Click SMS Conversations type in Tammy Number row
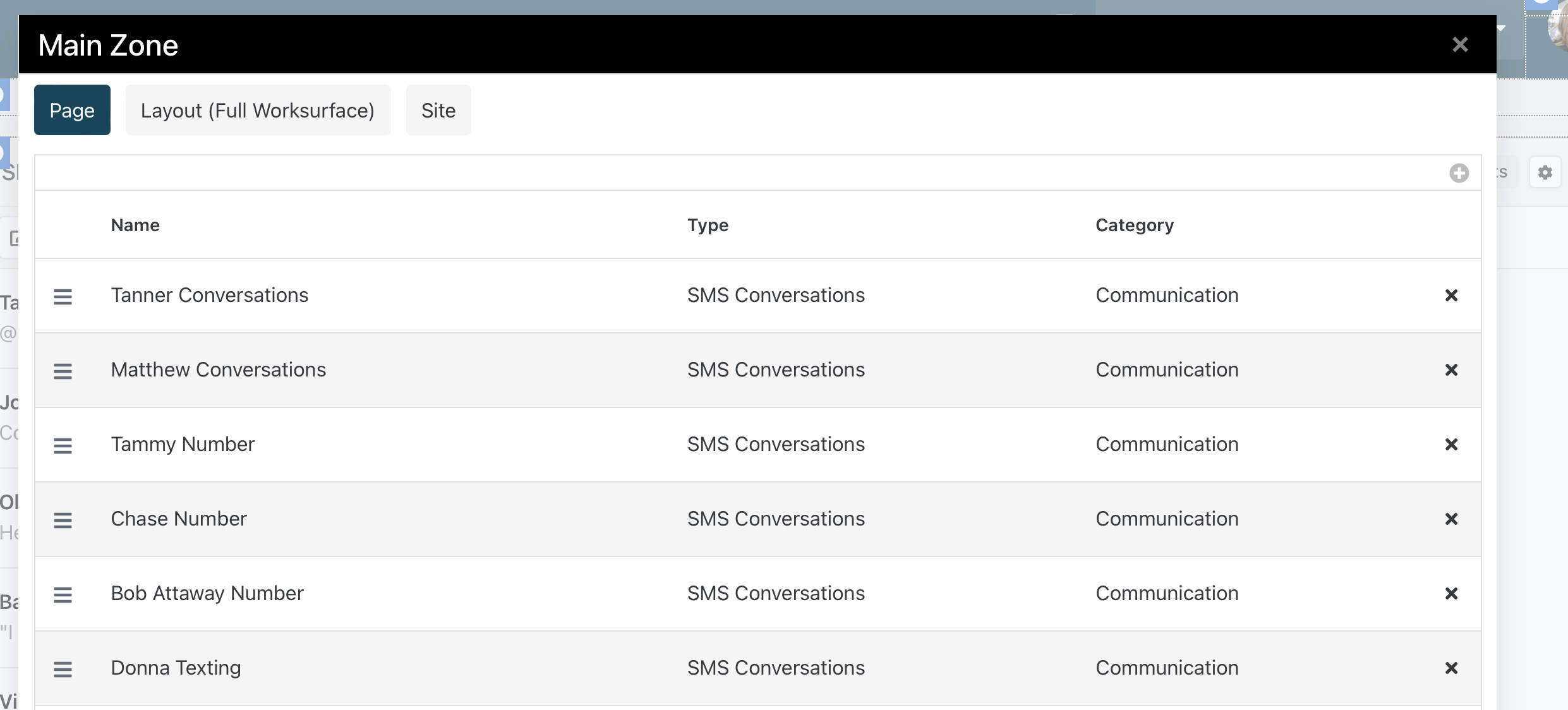 click(x=776, y=444)
